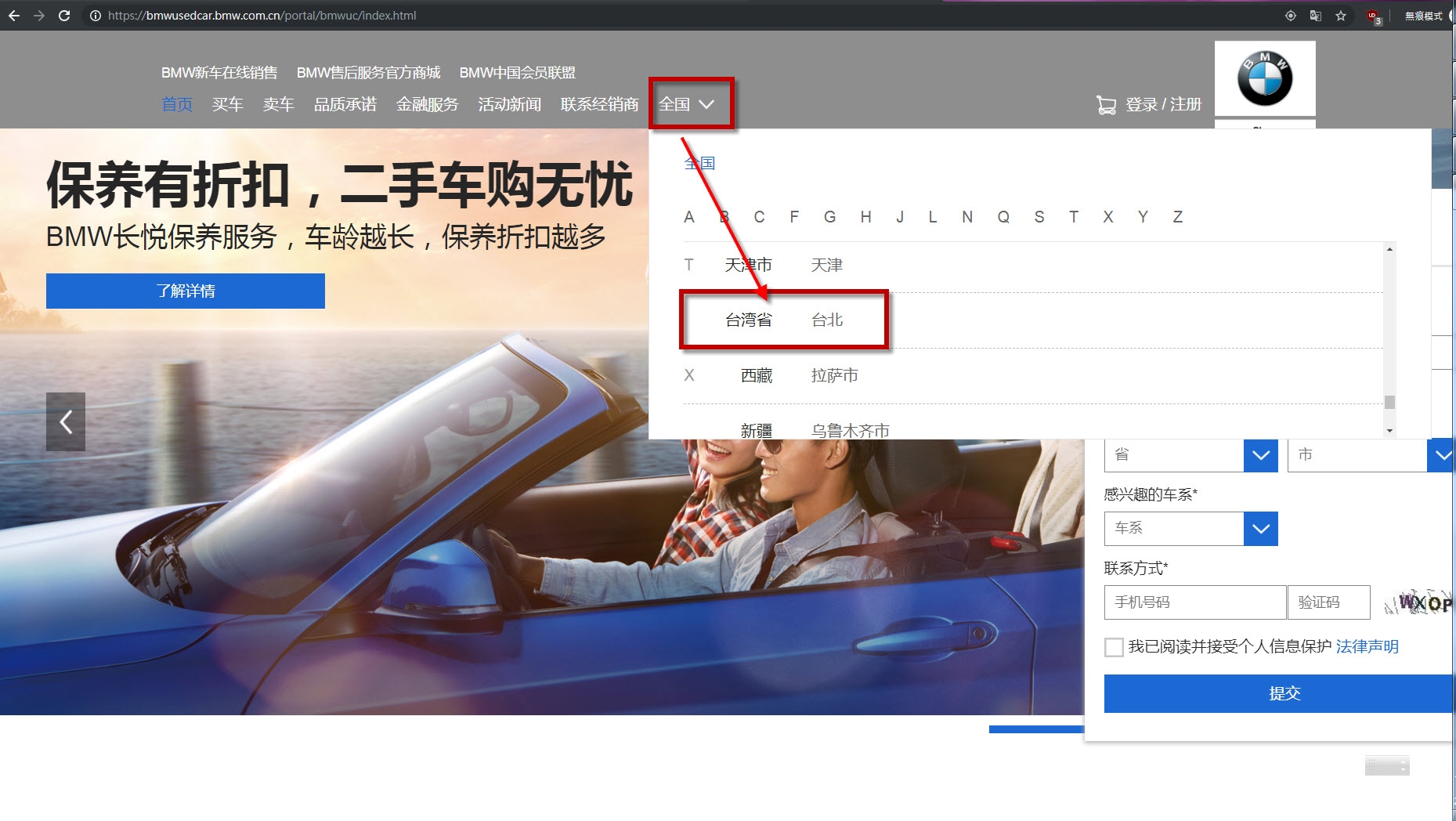The image size is (1456, 821).
Task: Open 卖车 navigation item
Action: pyautogui.click(x=279, y=104)
